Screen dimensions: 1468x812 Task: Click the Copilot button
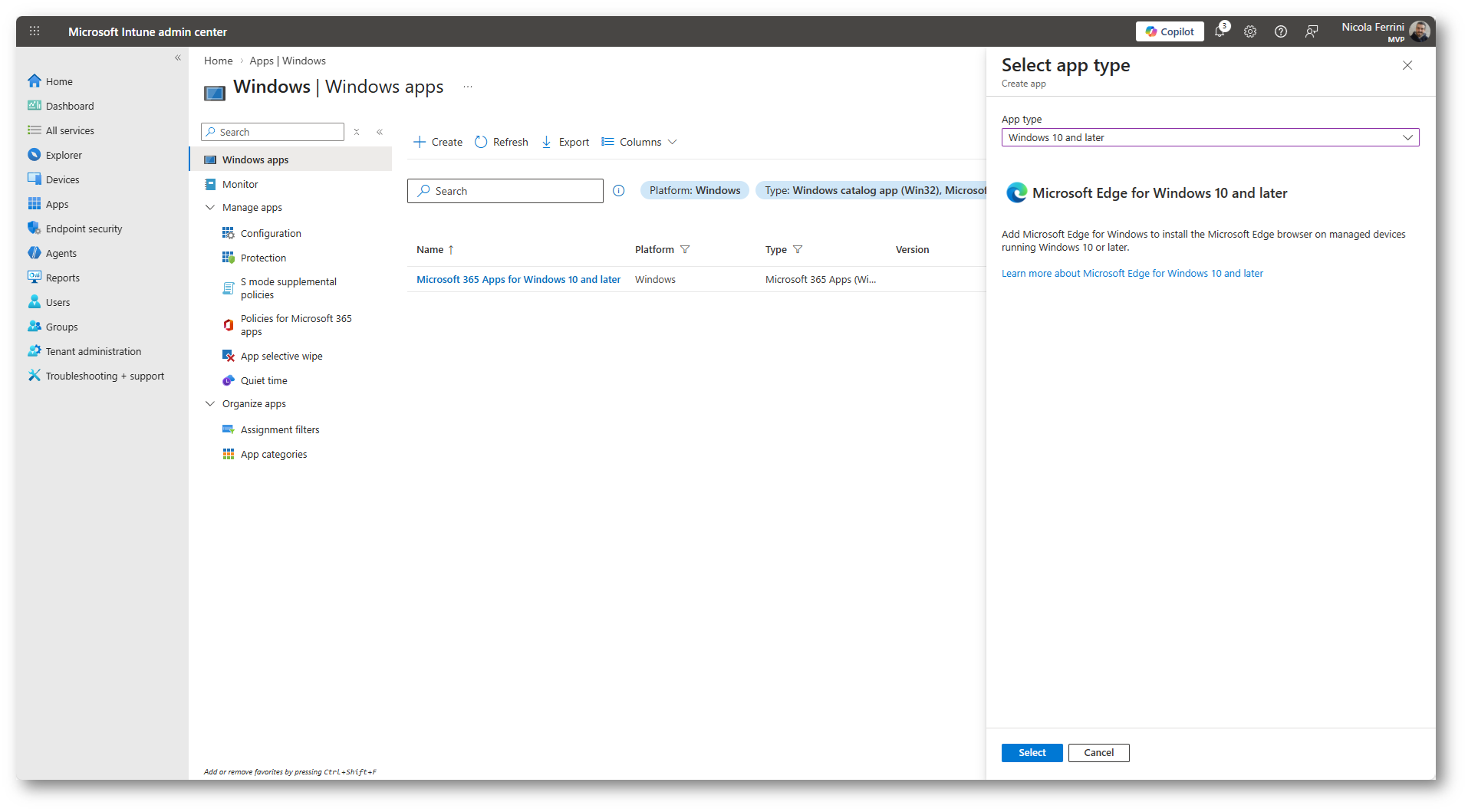coord(1170,31)
